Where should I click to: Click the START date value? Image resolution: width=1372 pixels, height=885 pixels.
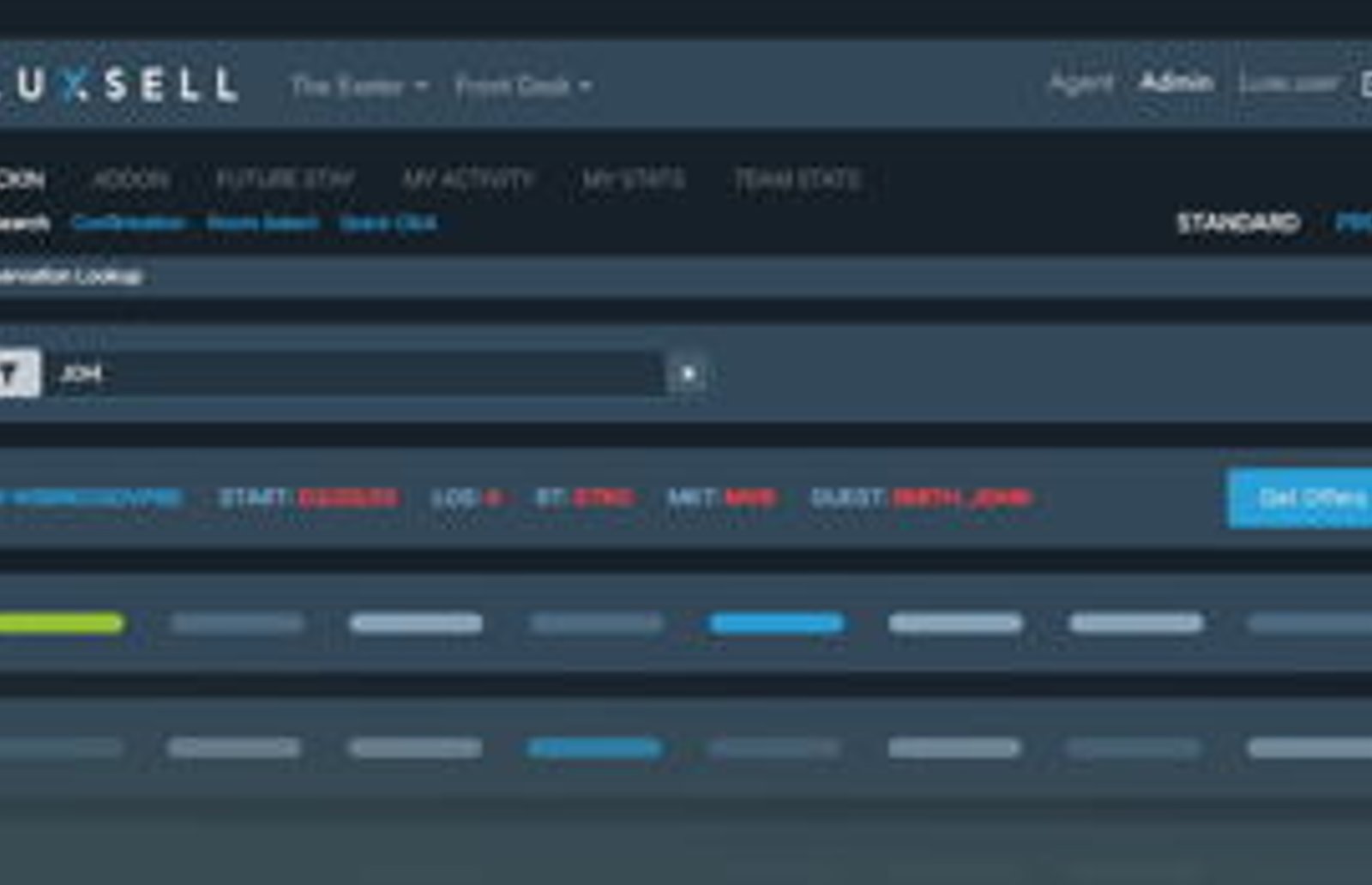(348, 498)
